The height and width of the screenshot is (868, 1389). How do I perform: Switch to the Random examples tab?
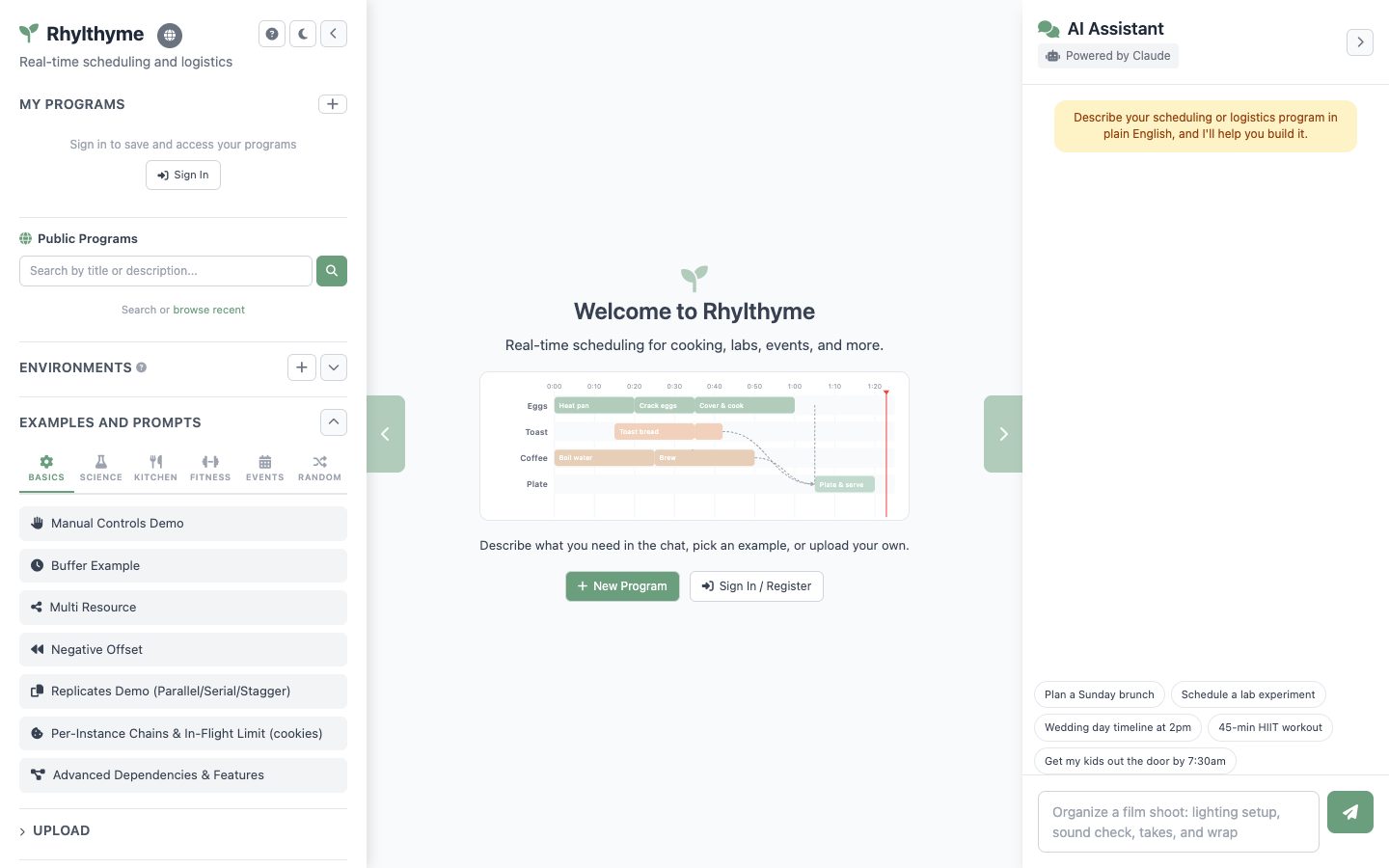pyautogui.click(x=319, y=468)
